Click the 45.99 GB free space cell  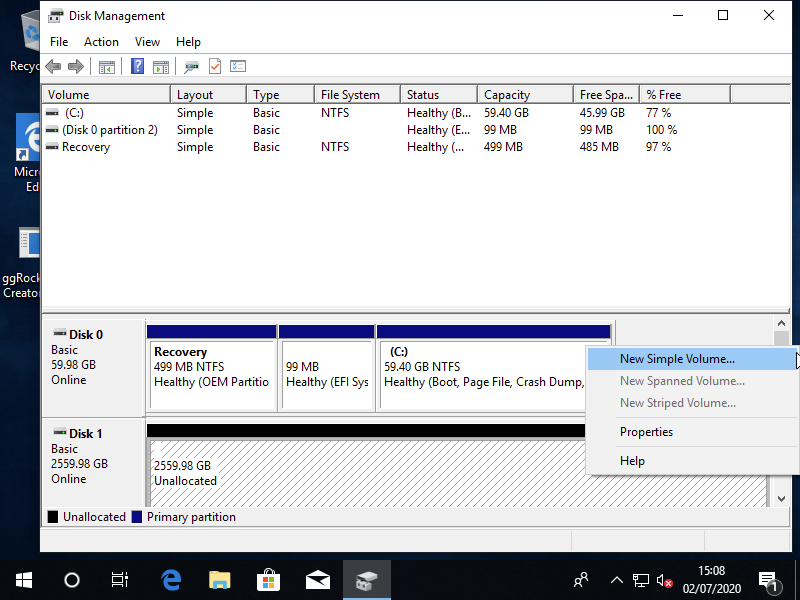(602, 113)
